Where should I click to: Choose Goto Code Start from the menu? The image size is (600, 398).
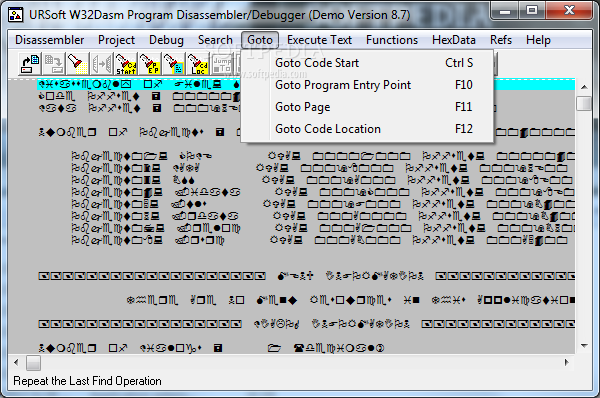(367, 63)
